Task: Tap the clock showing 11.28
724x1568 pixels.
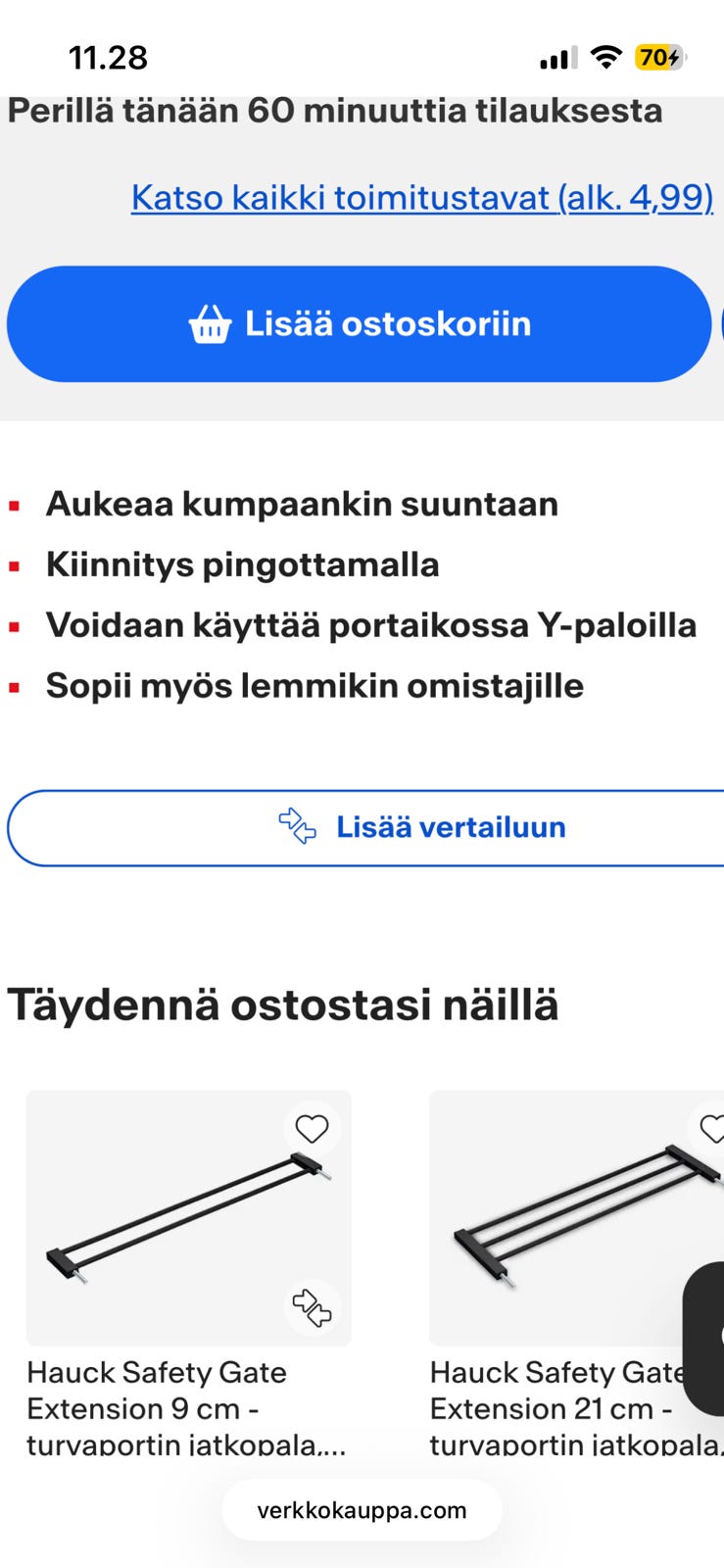Action: pyautogui.click(x=109, y=58)
